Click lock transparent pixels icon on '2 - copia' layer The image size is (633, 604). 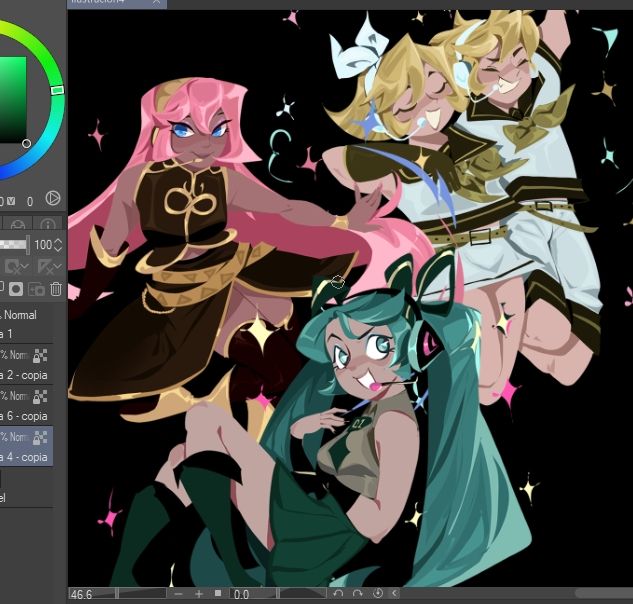coord(40,356)
